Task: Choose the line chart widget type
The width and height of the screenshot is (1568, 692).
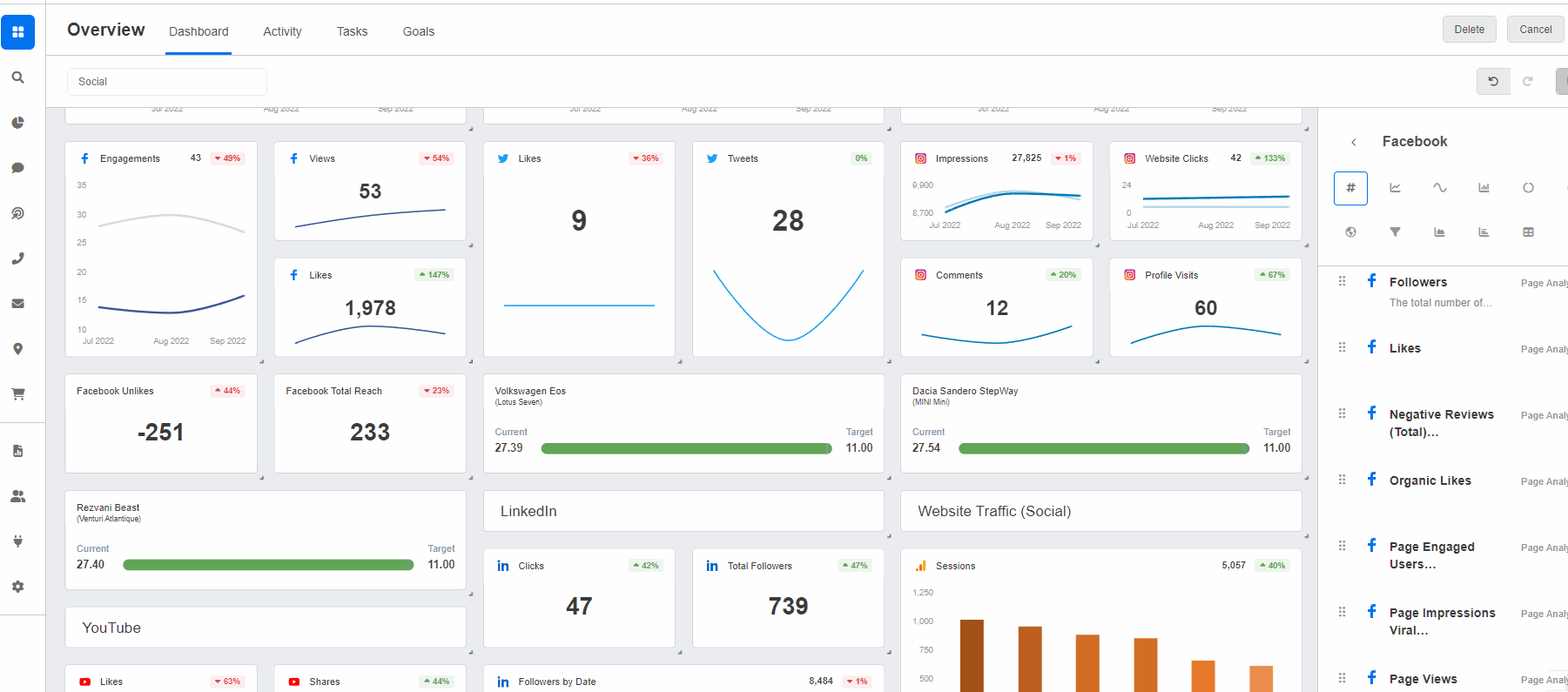Action: [1395, 188]
